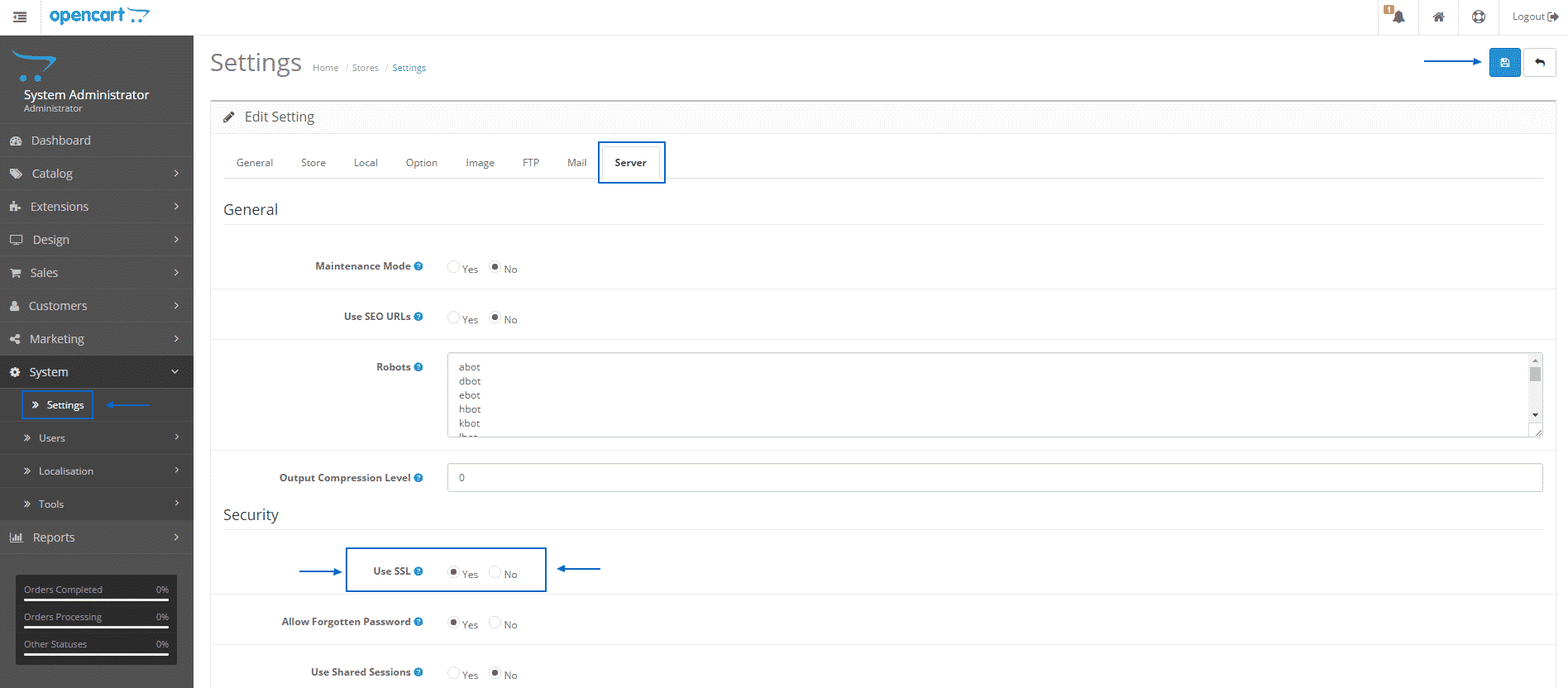The image size is (1568, 688).
Task: Click the Marketing share icon
Action: 15,339
